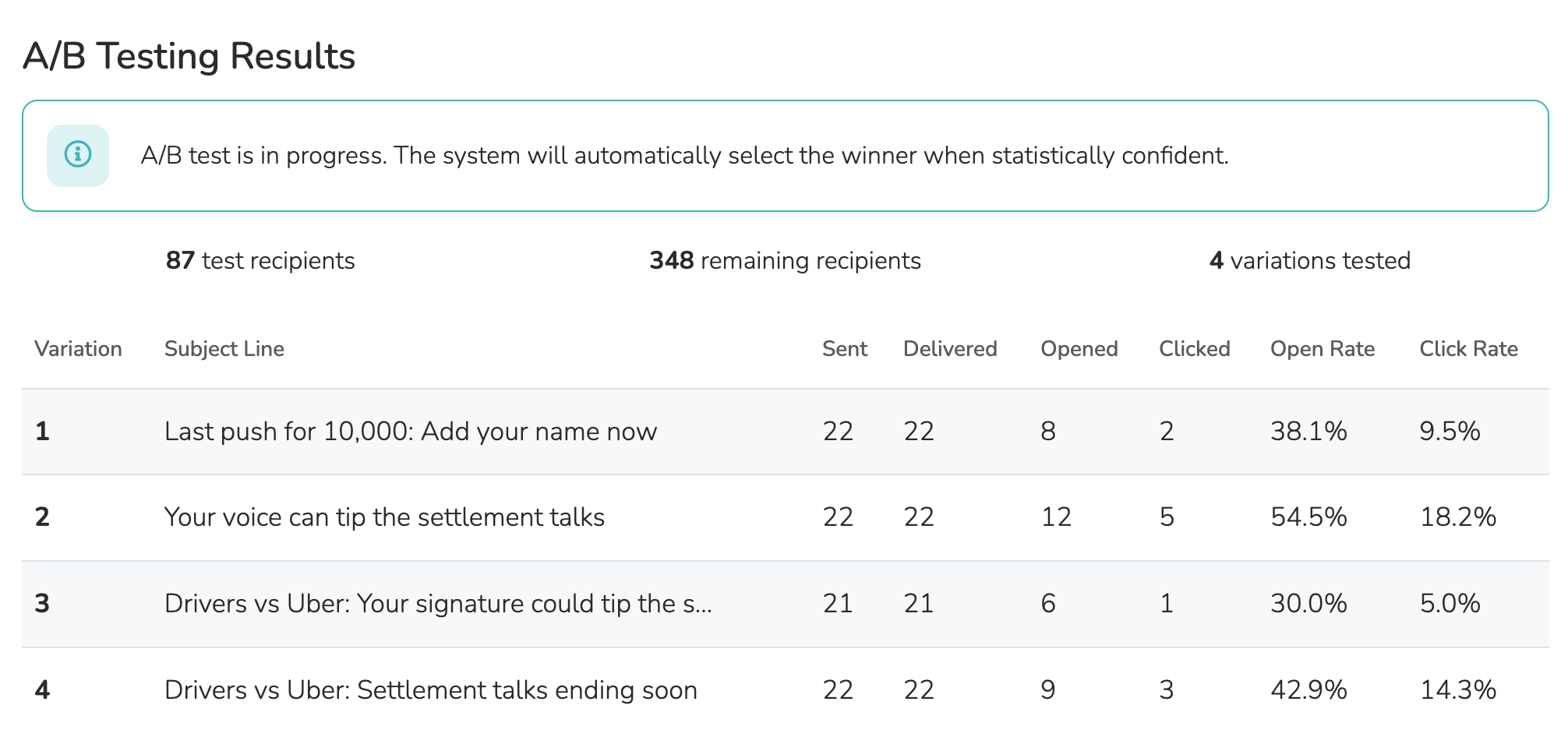
Task: Click the 18.2% click rate value
Action: pyautogui.click(x=1457, y=517)
